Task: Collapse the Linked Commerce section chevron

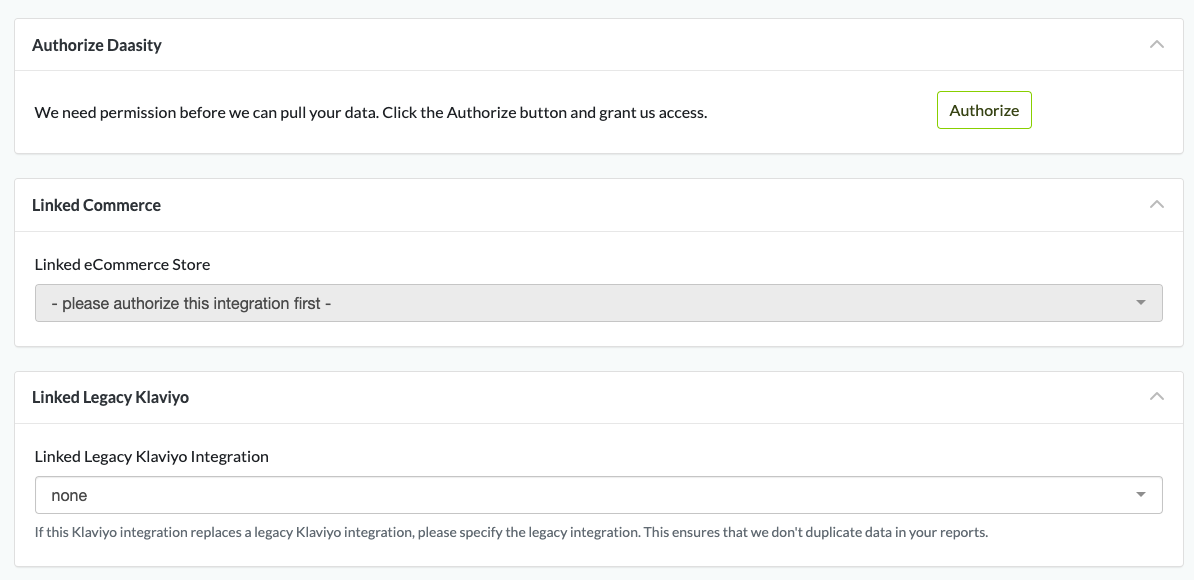Action: point(1157,205)
